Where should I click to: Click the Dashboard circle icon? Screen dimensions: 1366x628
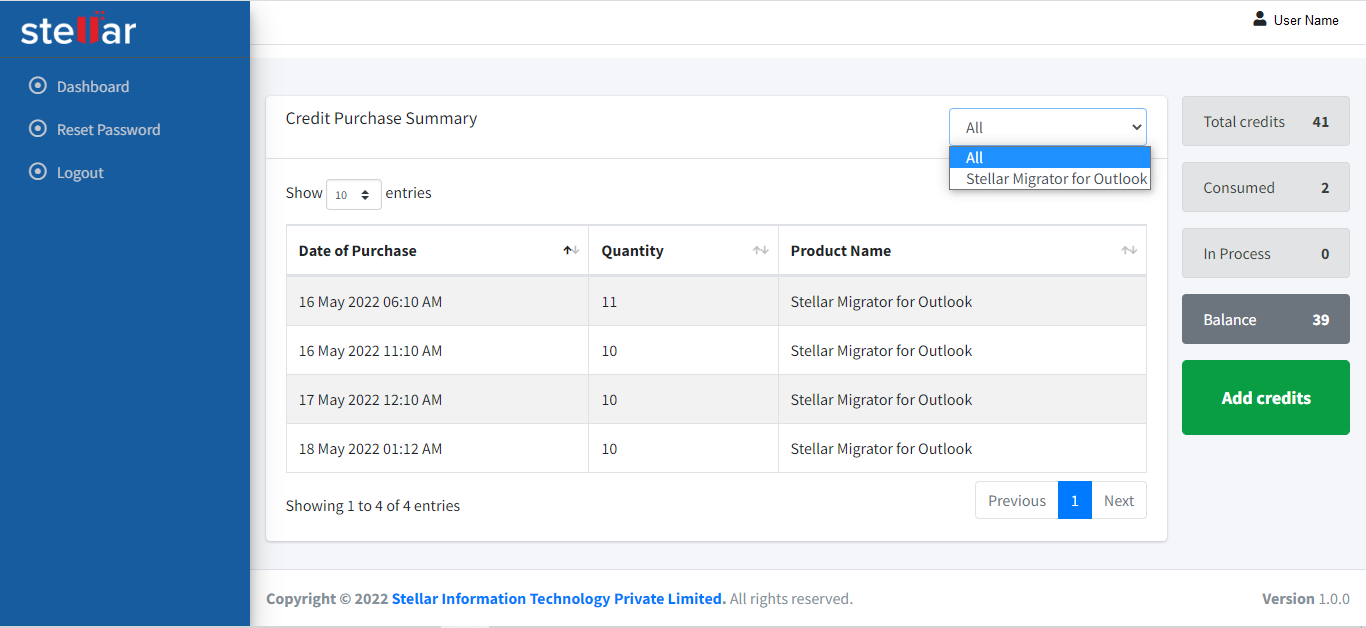tap(38, 86)
